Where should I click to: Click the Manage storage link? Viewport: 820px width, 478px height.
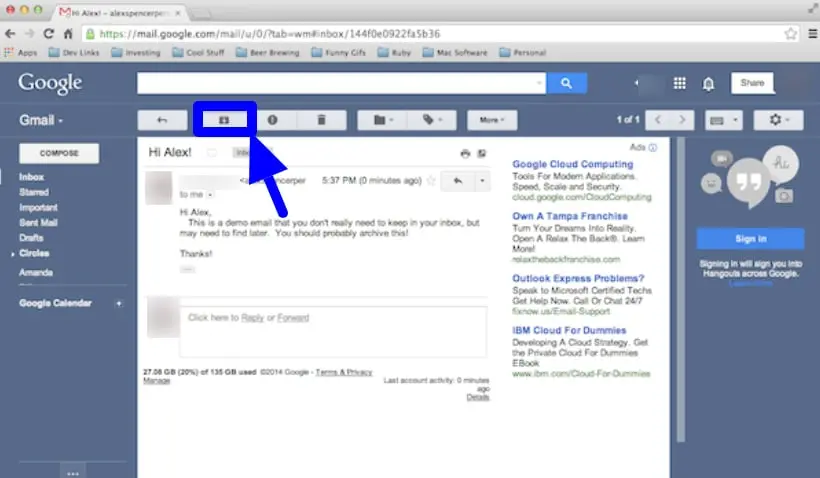pos(157,380)
